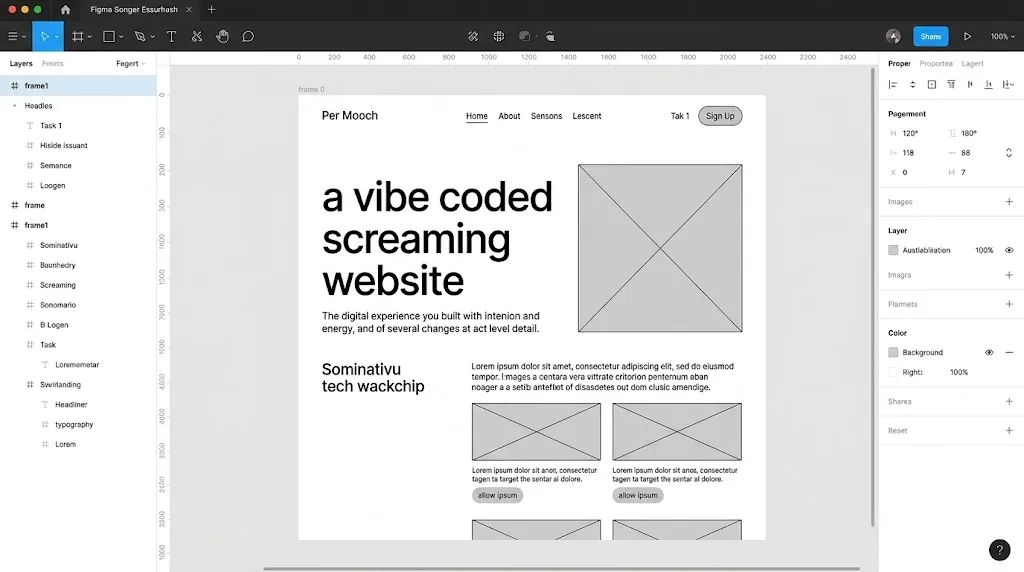The width and height of the screenshot is (1024, 572).
Task: Add a Shares entry with plus
Action: (1009, 402)
